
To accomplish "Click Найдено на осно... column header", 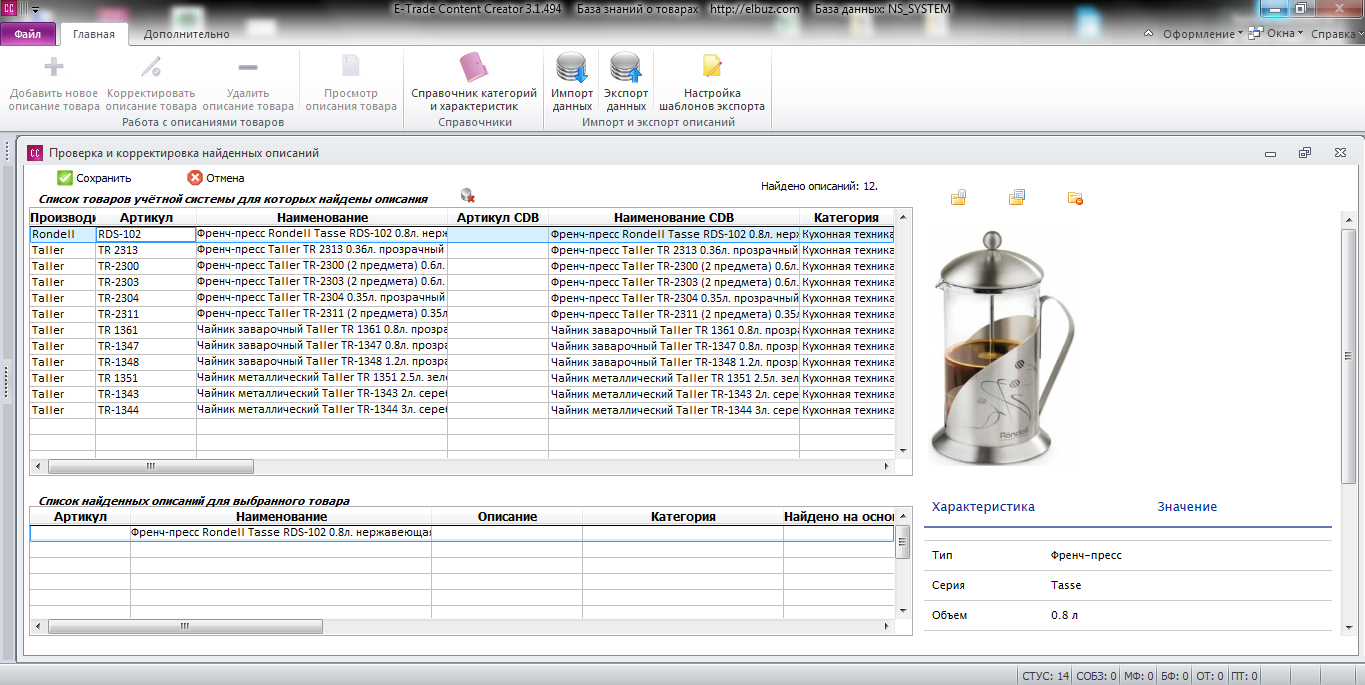I will coord(838,517).
